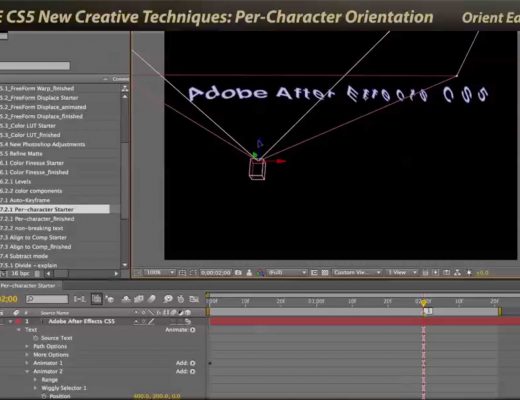Click the Auto-keyframe stopwatch icon in timeline header
This screenshot has height=400, width=520.
point(181,299)
